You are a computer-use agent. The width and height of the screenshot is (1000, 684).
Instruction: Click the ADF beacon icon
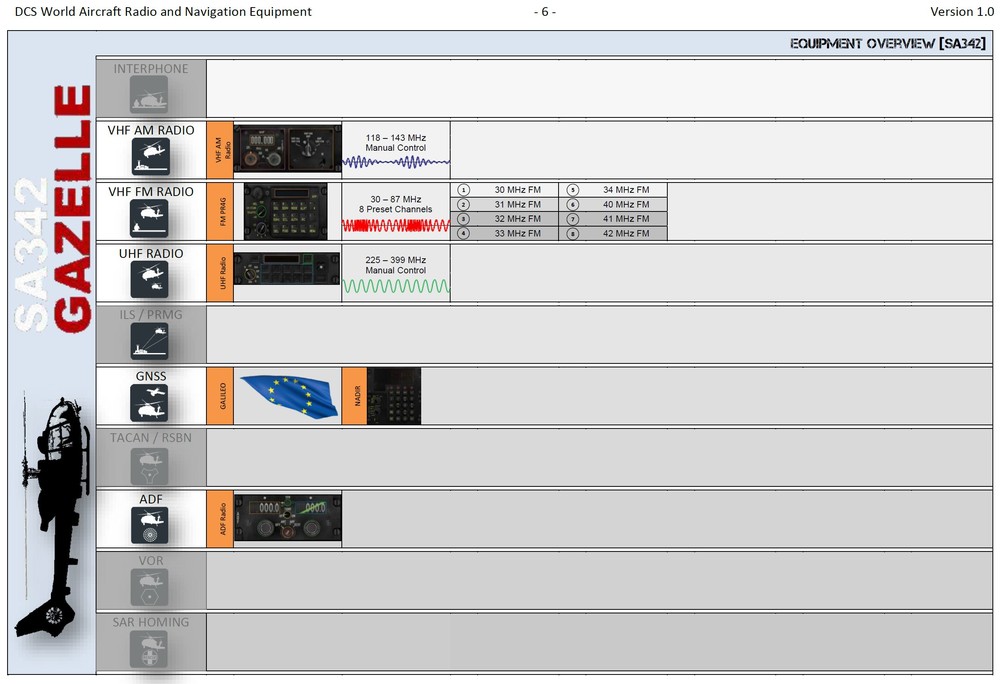point(149,525)
